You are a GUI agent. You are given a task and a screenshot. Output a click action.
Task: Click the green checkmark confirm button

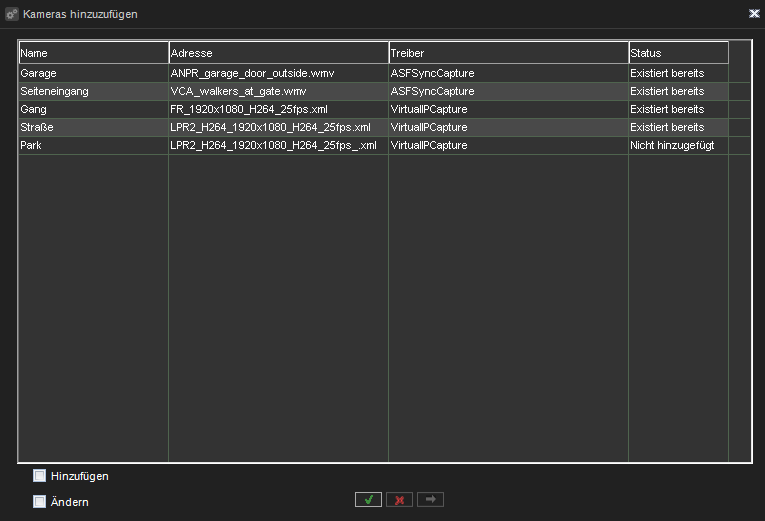point(368,500)
